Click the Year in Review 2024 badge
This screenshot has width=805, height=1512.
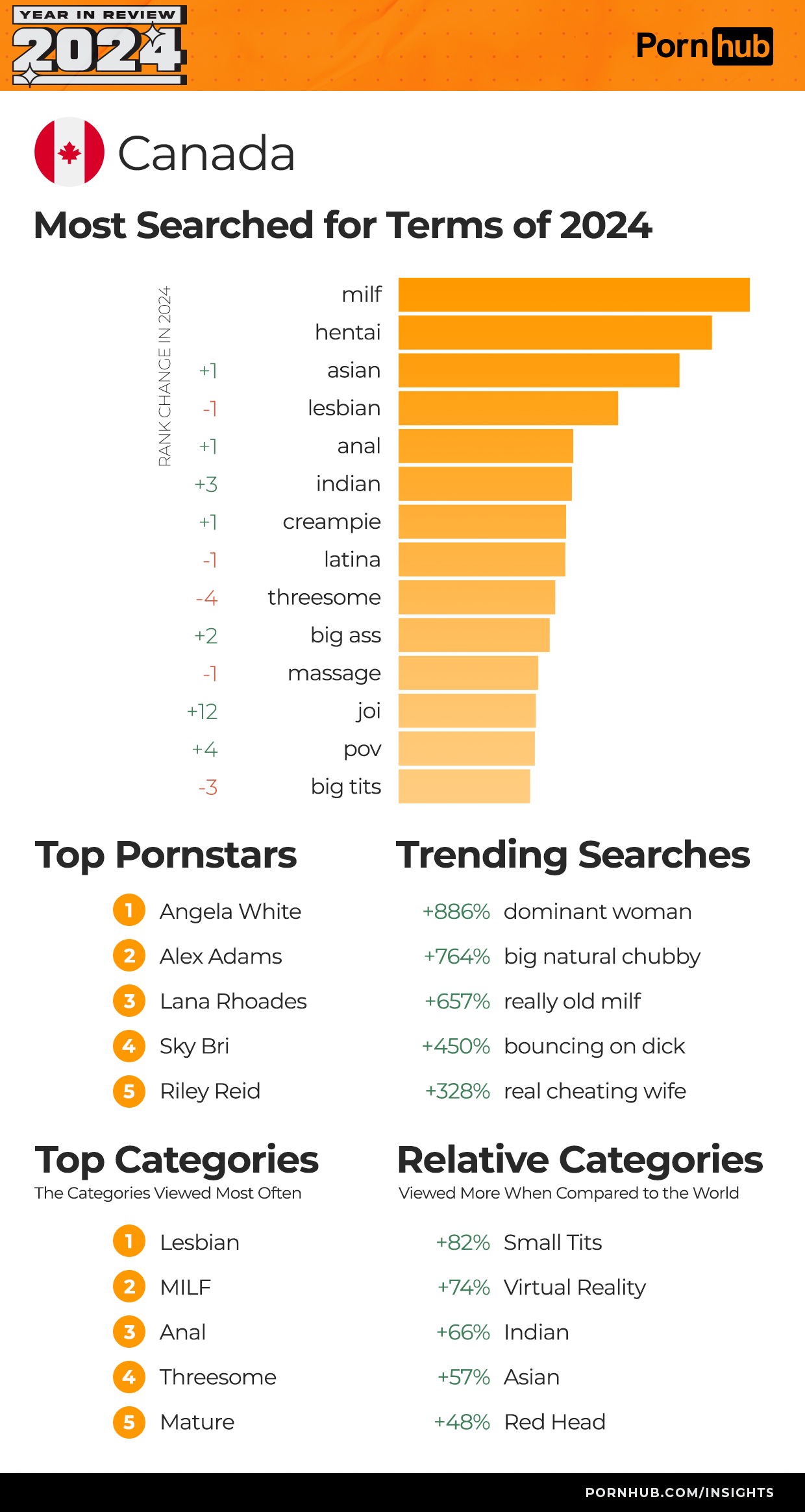(99, 46)
